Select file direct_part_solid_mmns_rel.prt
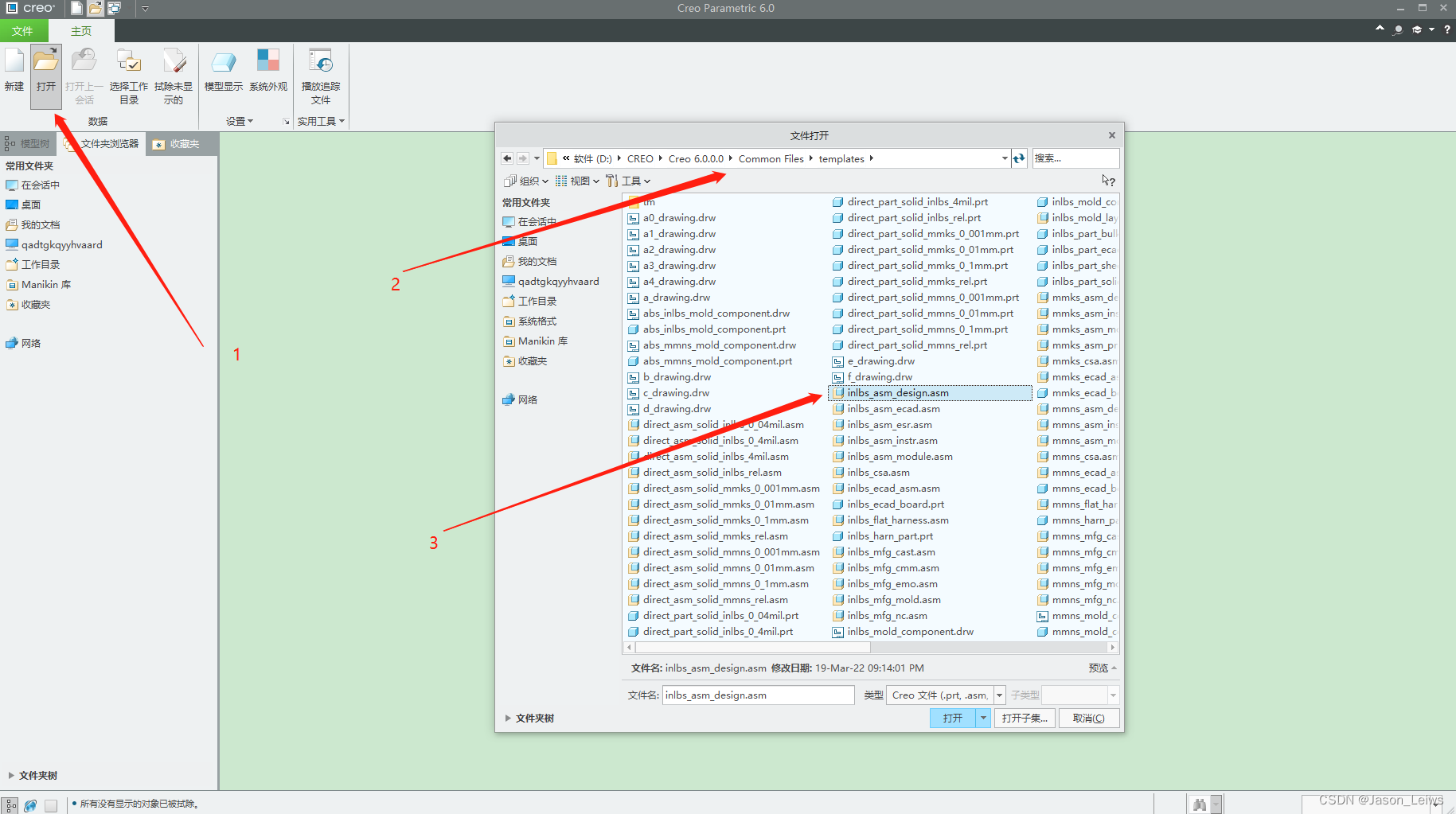 point(917,345)
